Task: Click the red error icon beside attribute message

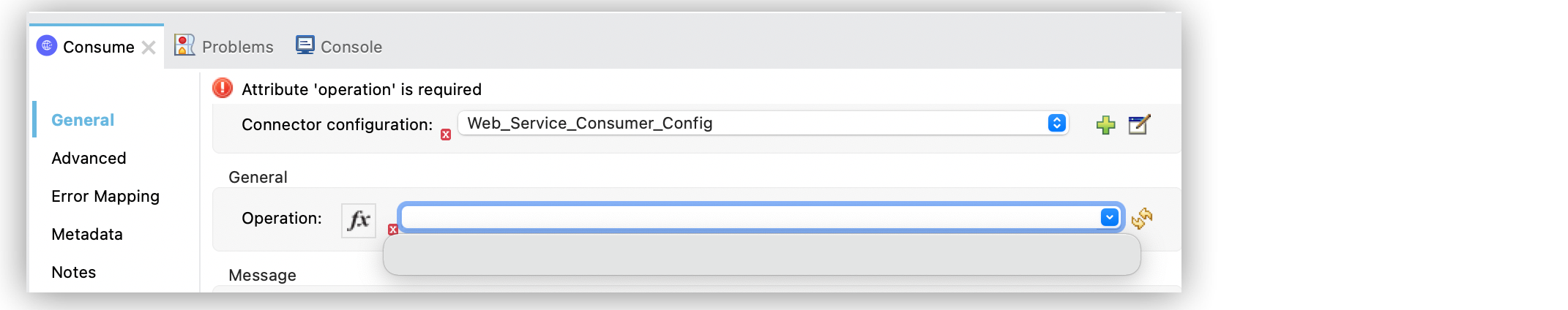Action: tap(223, 88)
